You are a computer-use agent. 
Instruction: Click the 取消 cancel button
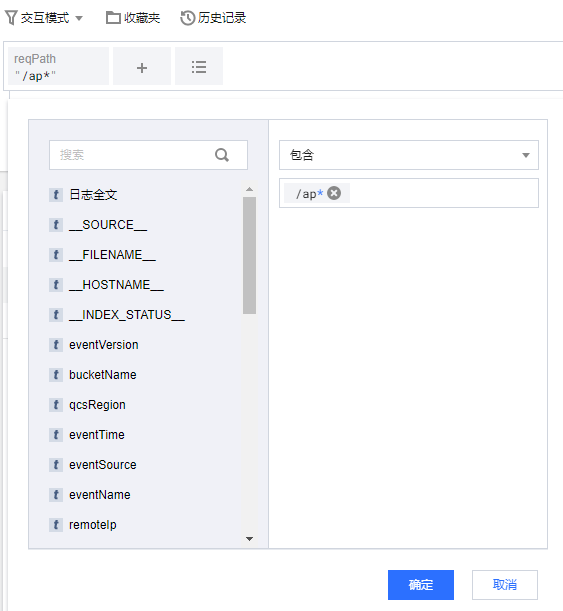pyautogui.click(x=505, y=585)
